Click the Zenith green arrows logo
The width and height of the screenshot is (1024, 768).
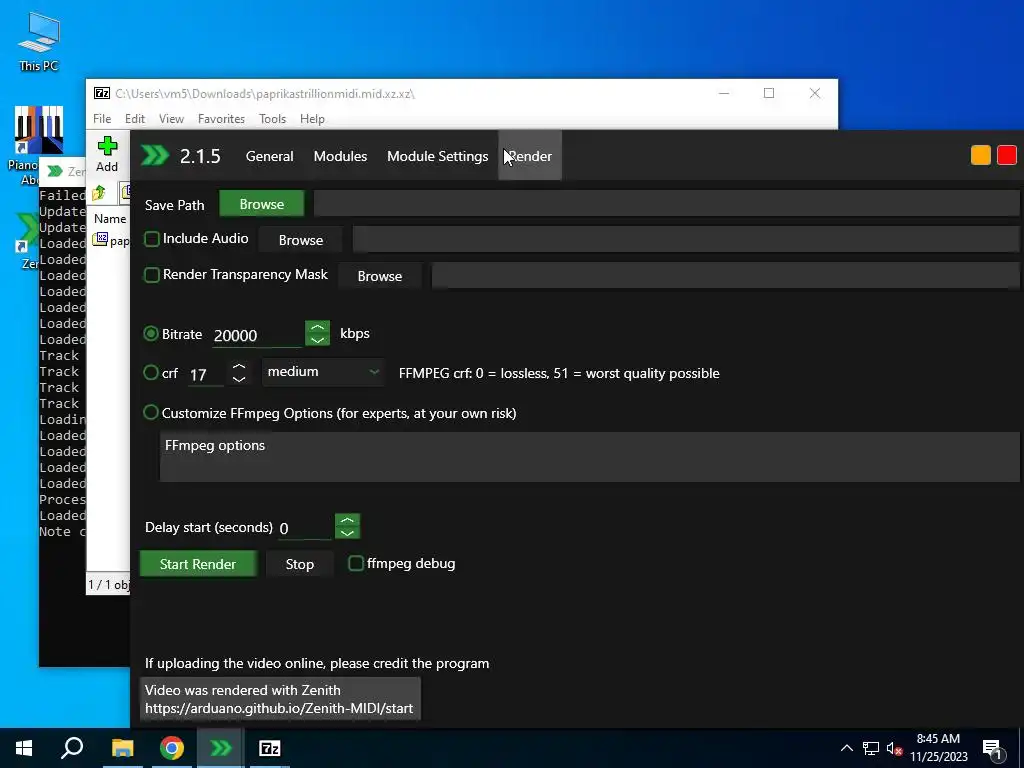155,155
